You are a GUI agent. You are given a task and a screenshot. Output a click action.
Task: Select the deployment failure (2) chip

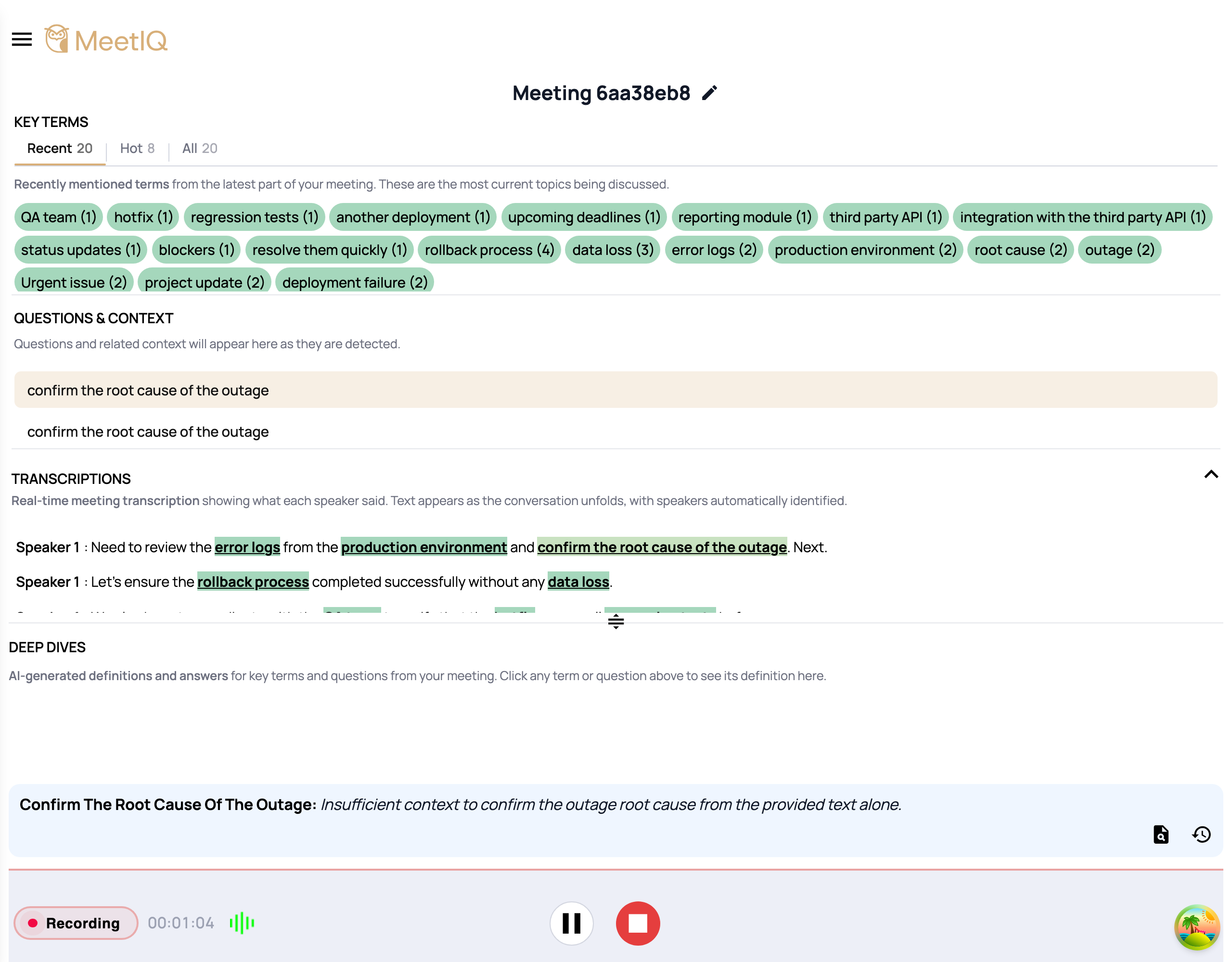355,281
